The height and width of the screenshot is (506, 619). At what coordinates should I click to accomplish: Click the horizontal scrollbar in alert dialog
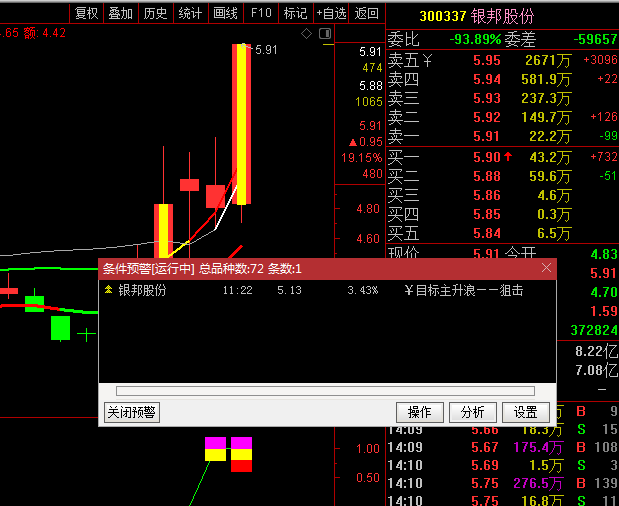click(x=325, y=391)
